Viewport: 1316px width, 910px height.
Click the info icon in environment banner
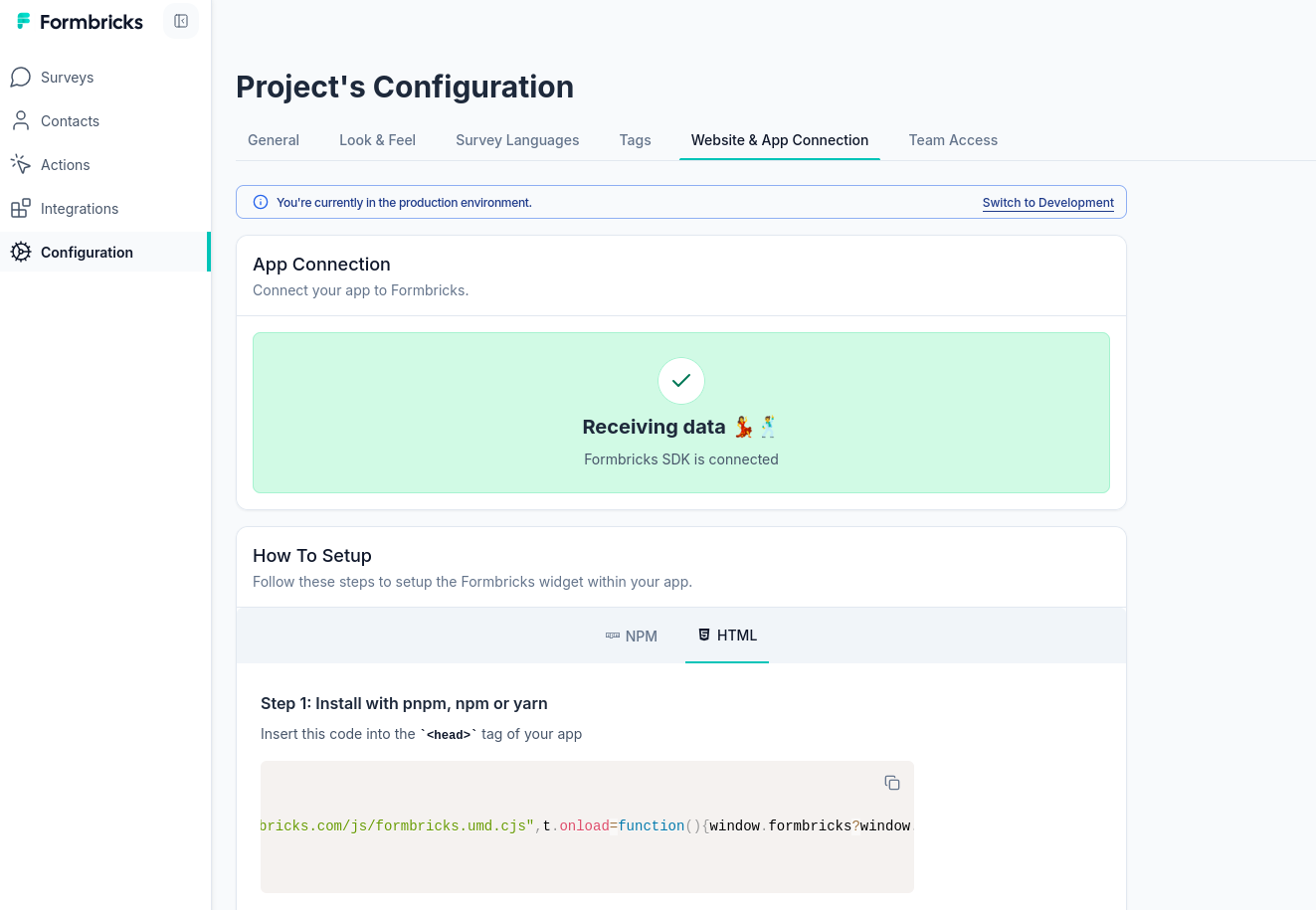tap(261, 202)
